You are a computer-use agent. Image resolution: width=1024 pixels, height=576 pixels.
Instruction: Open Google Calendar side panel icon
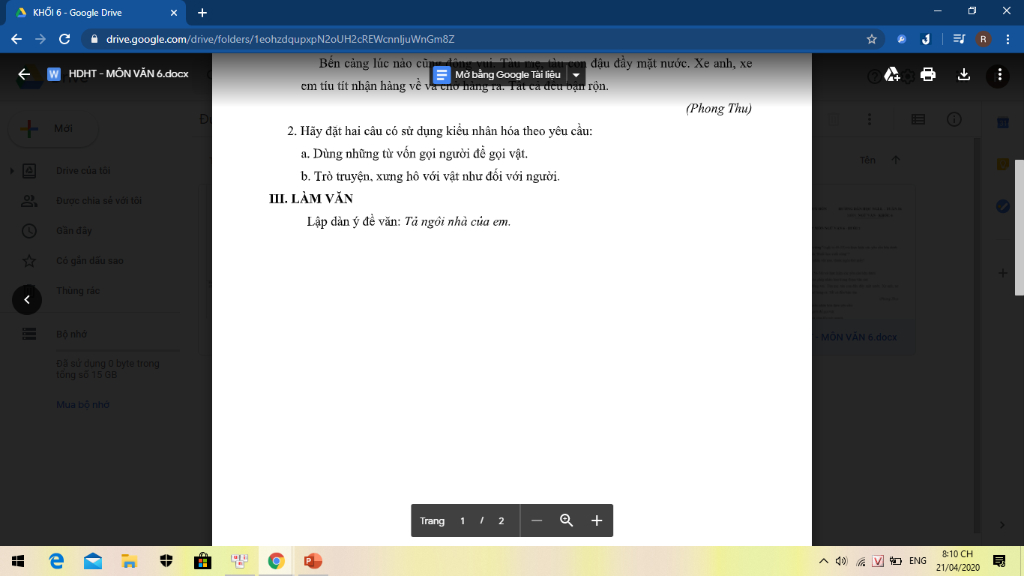1003,123
